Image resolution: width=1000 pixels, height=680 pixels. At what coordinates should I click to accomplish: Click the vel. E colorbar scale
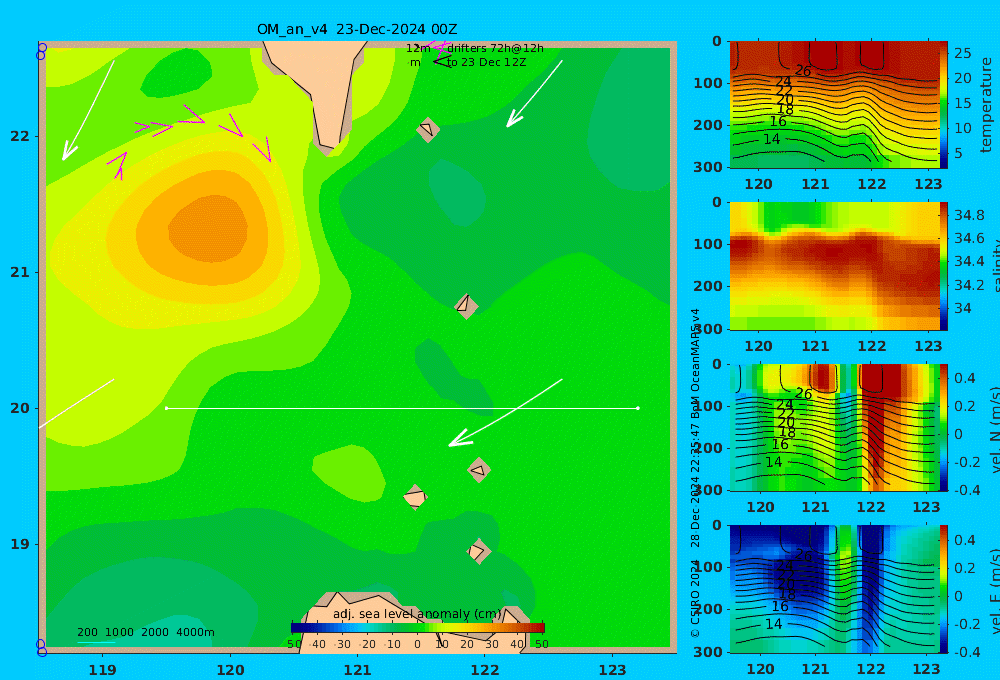coord(944,589)
